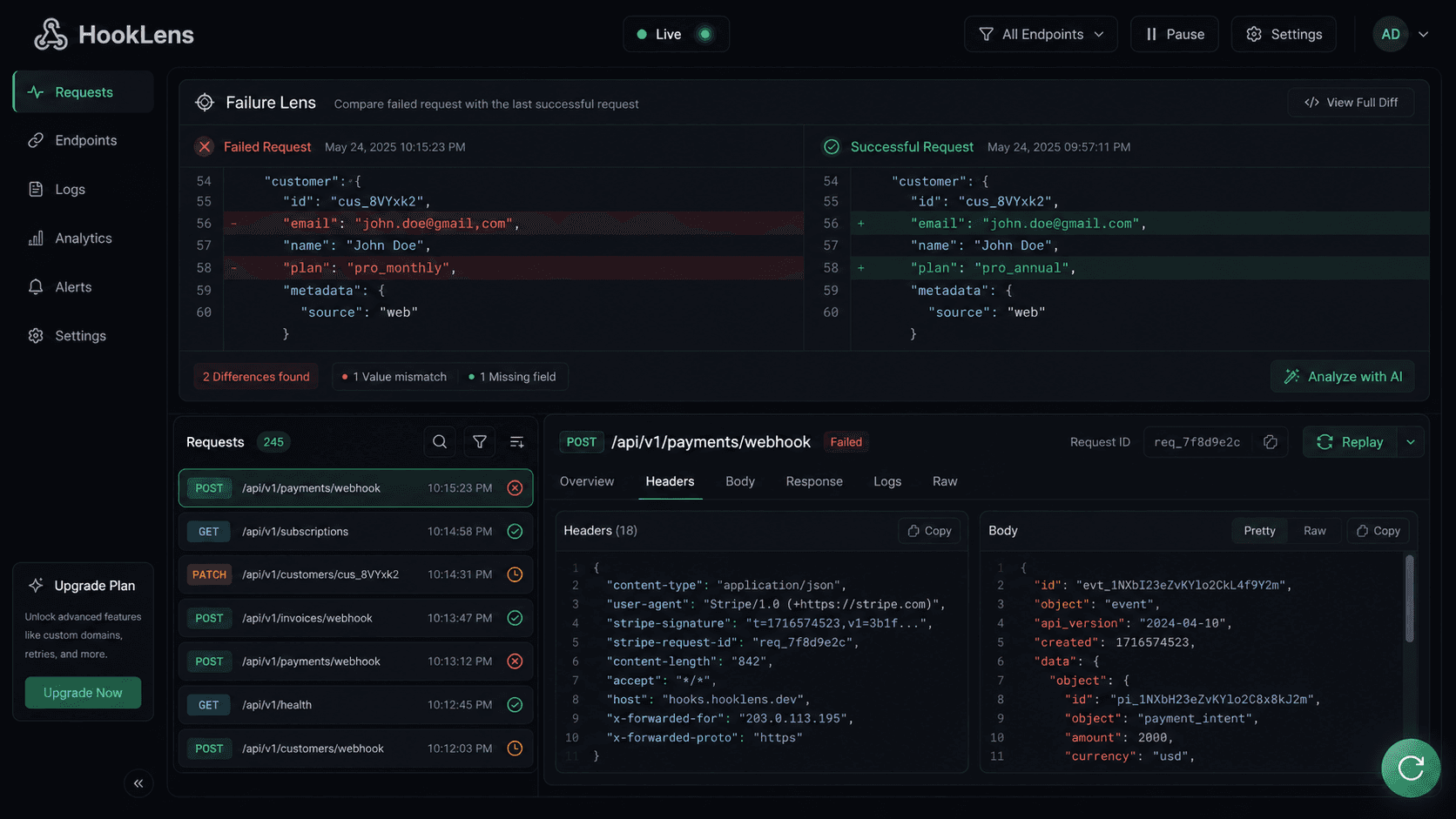
Task: Search the requests list
Action: click(440, 442)
